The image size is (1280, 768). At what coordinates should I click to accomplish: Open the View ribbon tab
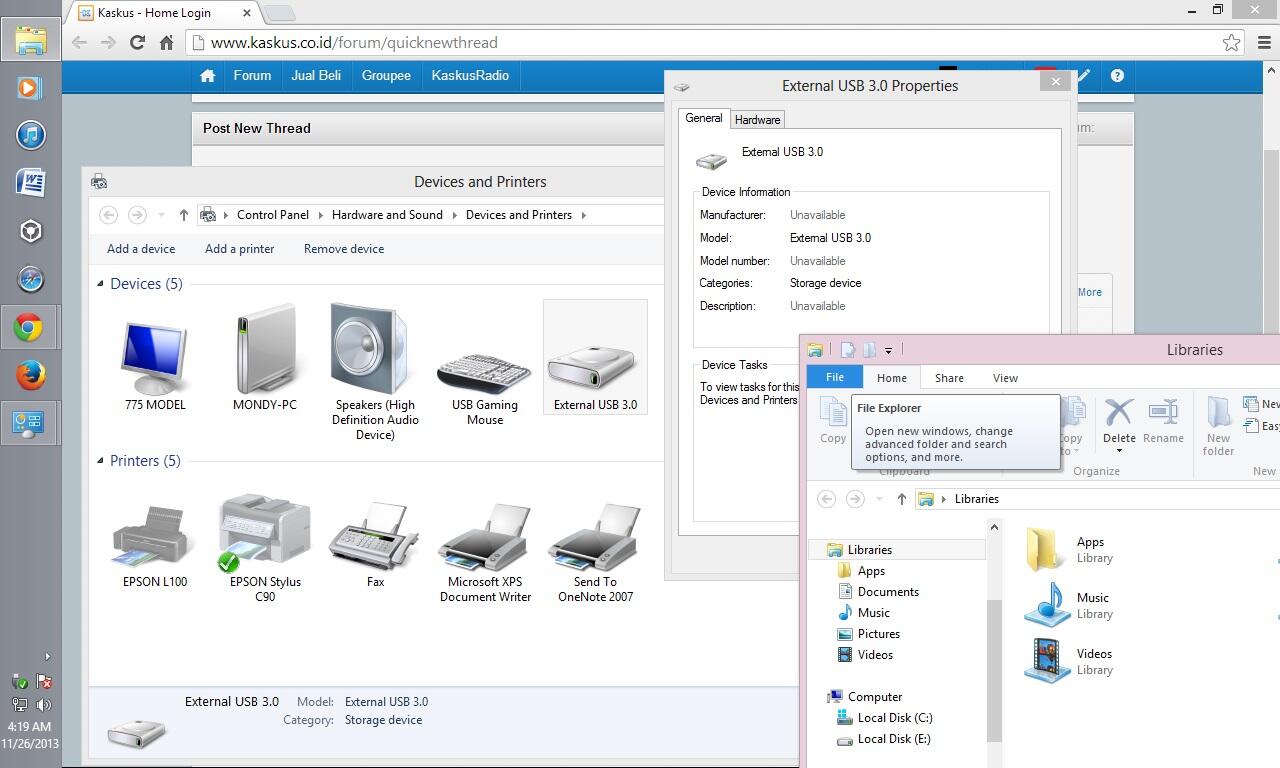coord(1005,378)
